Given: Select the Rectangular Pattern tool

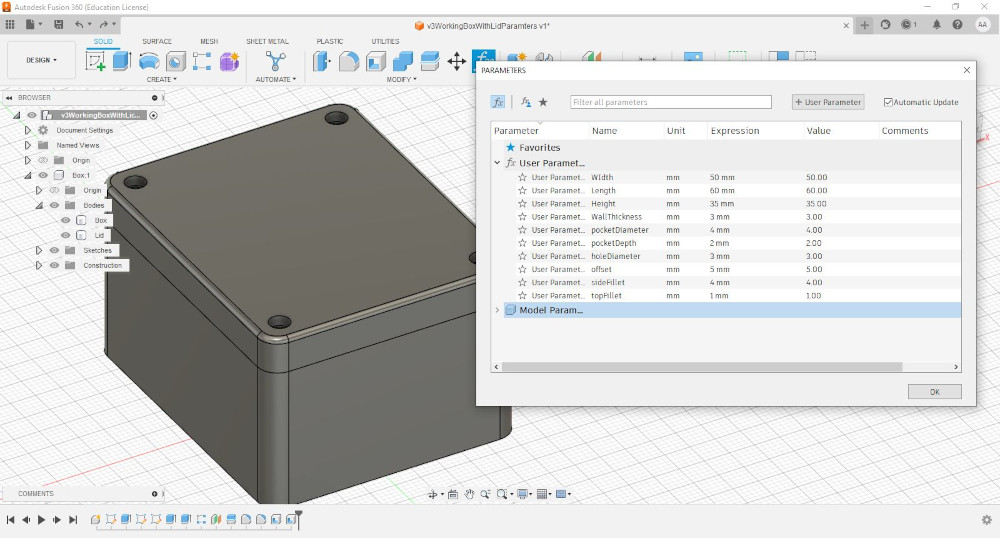Looking at the screenshot, I should (202, 62).
